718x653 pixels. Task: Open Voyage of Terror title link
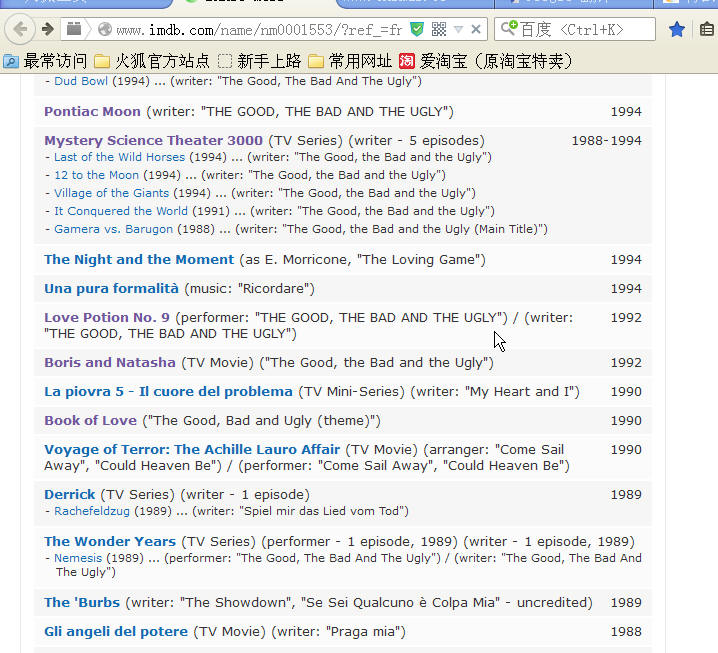pos(192,449)
